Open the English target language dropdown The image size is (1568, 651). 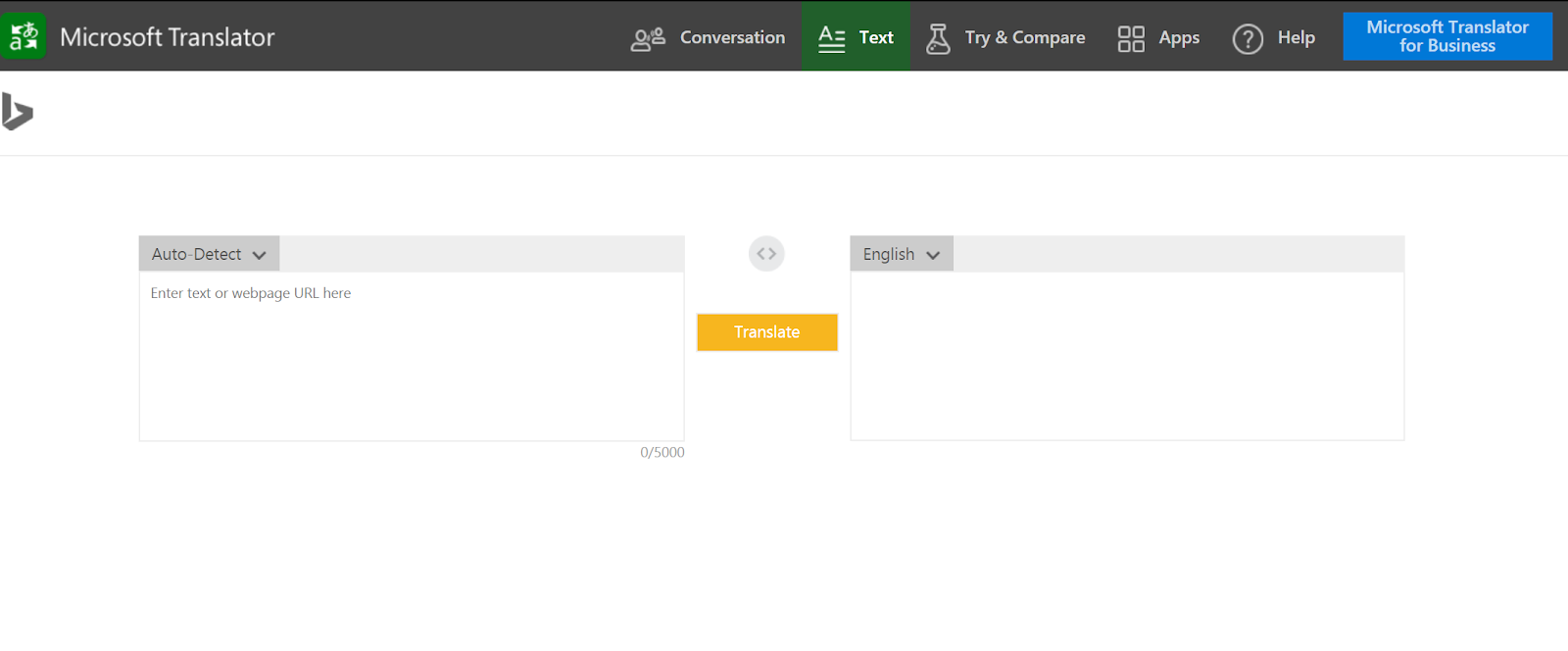[902, 254]
